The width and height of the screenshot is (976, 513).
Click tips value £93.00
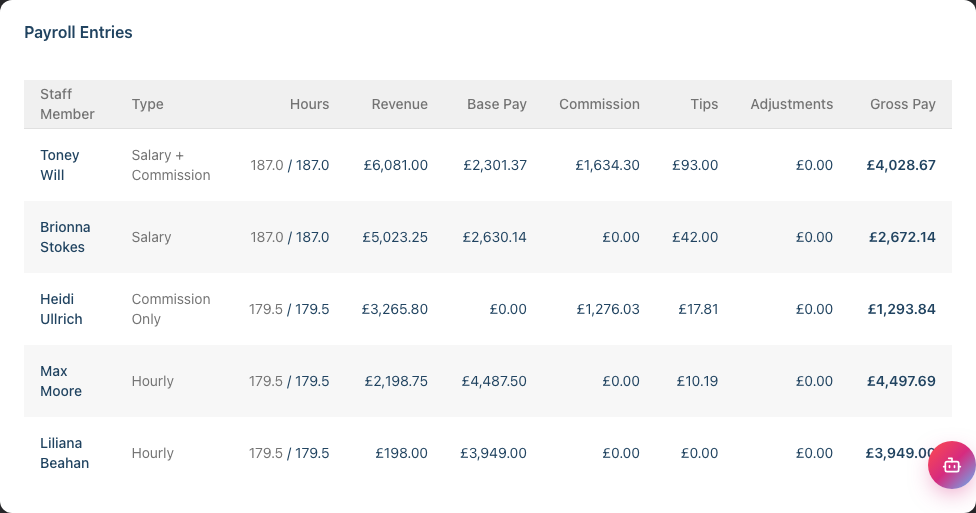[x=695, y=165]
